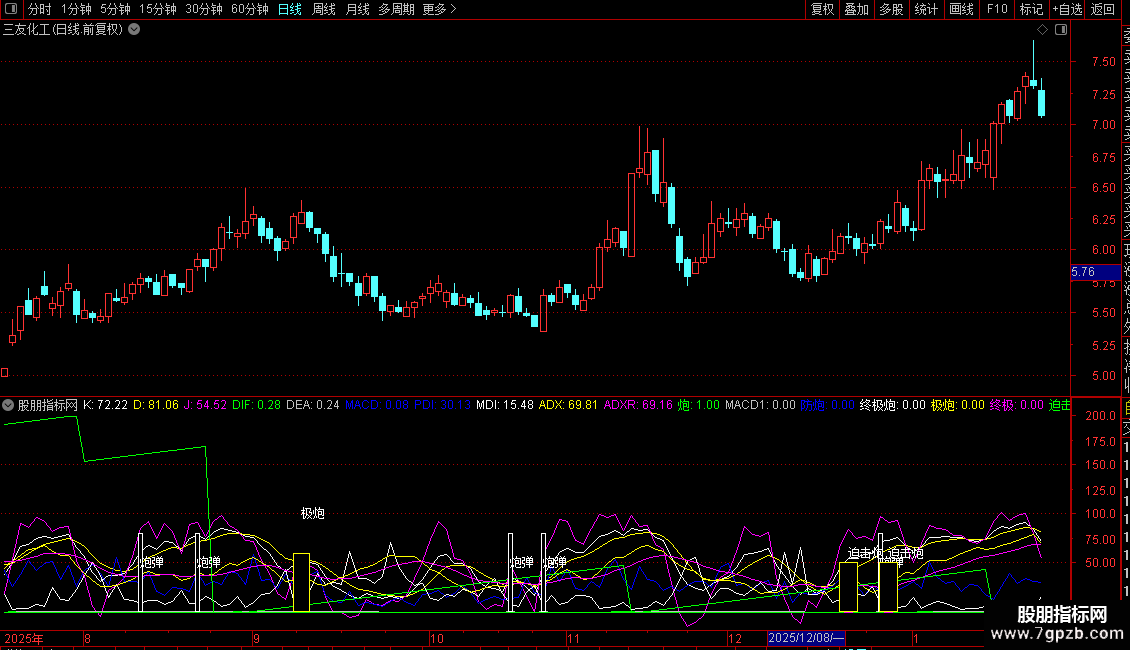Open the 复权 adjustment options
Image resolution: width=1130 pixels, height=650 pixels.
pyautogui.click(x=822, y=9)
